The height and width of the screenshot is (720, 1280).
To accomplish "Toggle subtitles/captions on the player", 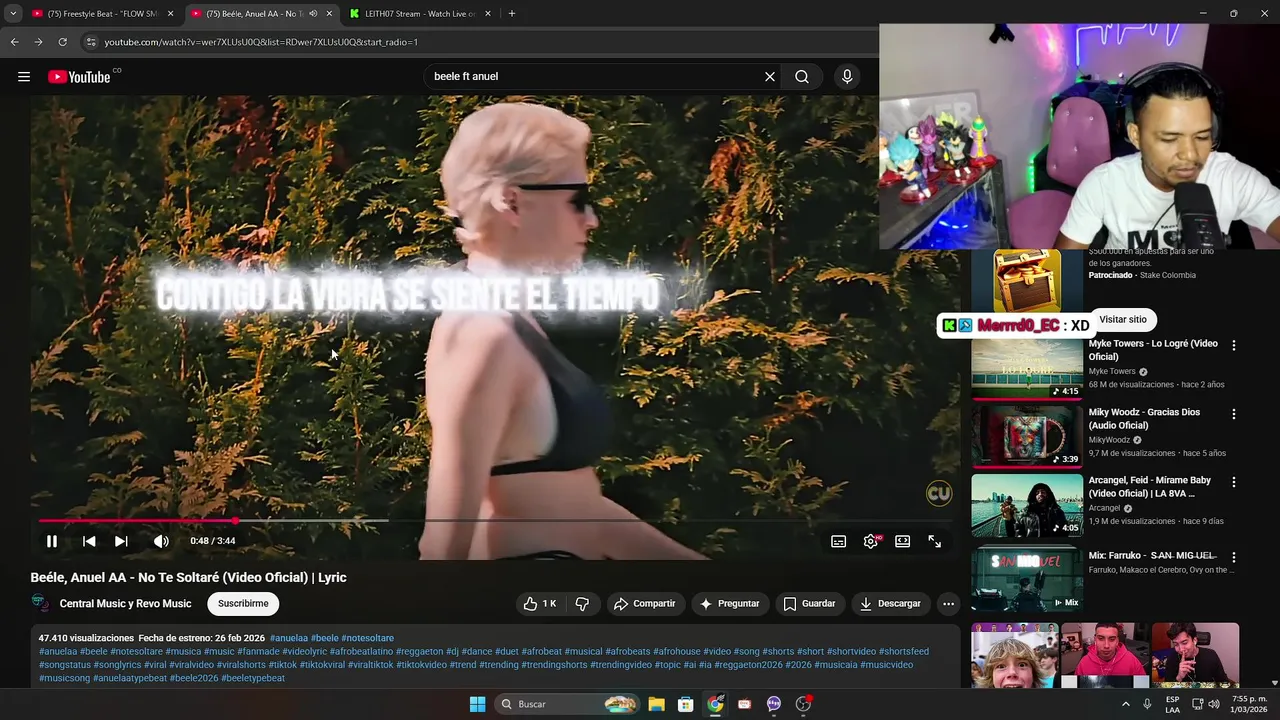I will (x=839, y=541).
